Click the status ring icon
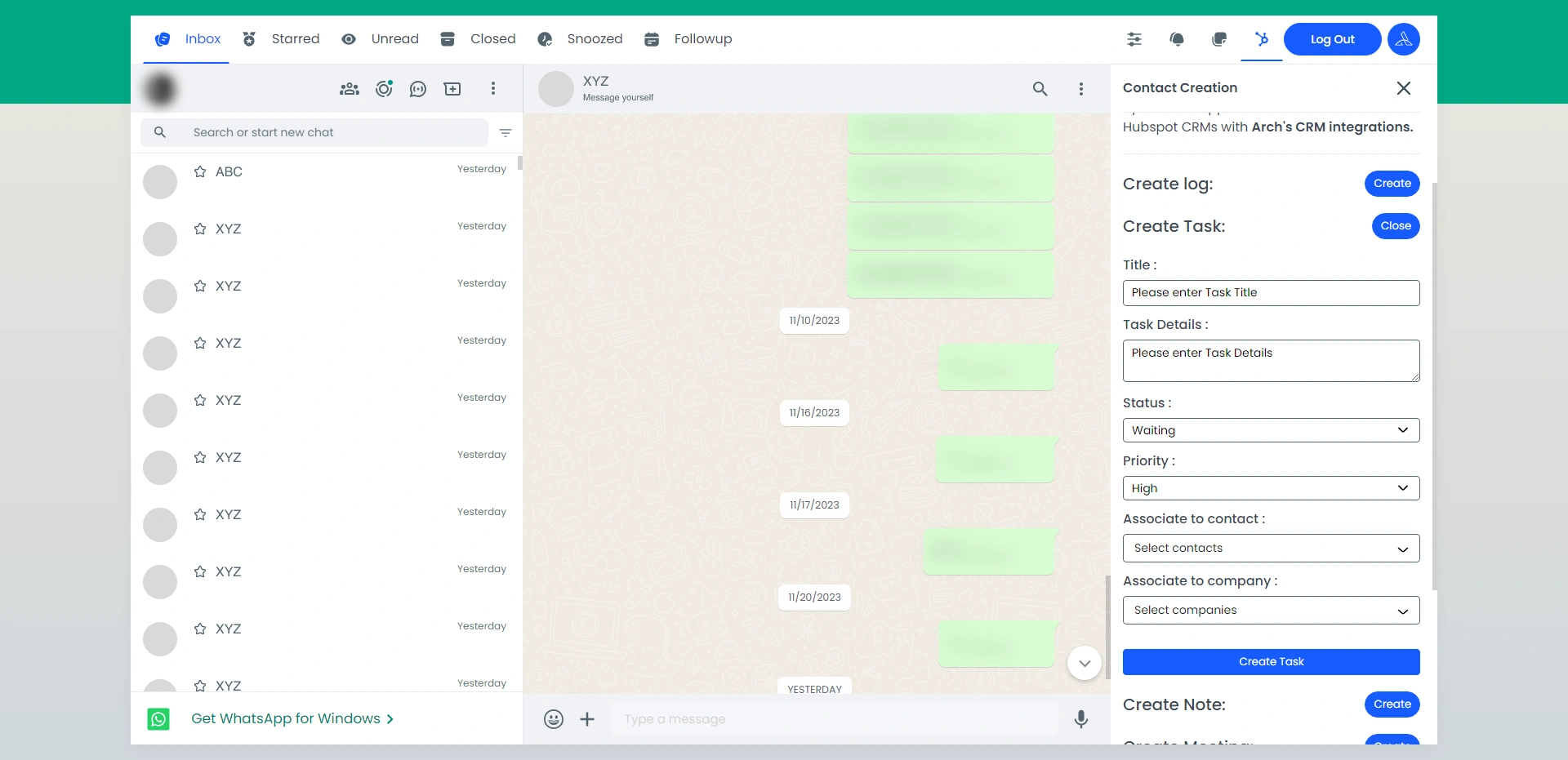 pyautogui.click(x=384, y=89)
